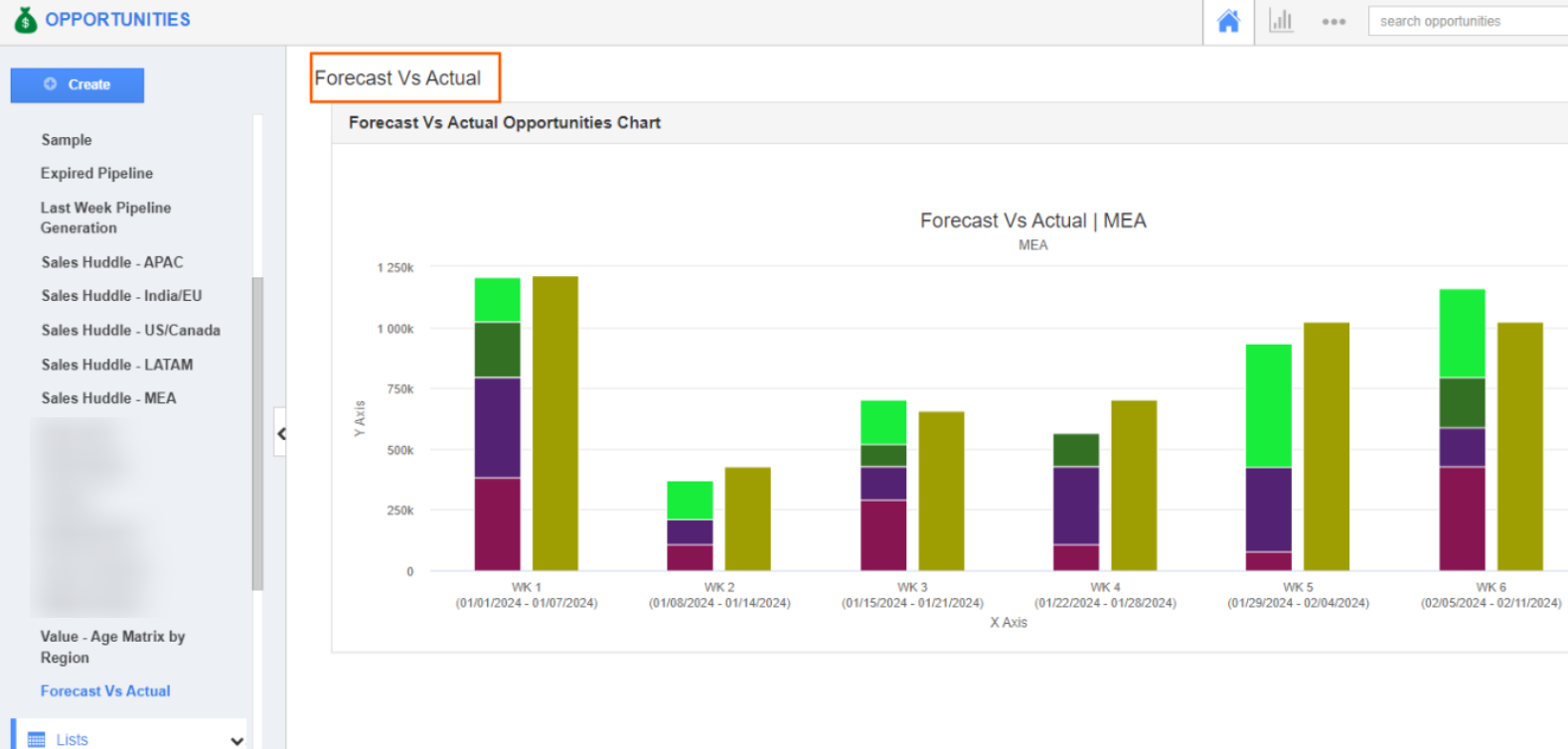Select Last Week Pipeline Generation
Viewport: 1568px width, 749px height.
(x=105, y=218)
